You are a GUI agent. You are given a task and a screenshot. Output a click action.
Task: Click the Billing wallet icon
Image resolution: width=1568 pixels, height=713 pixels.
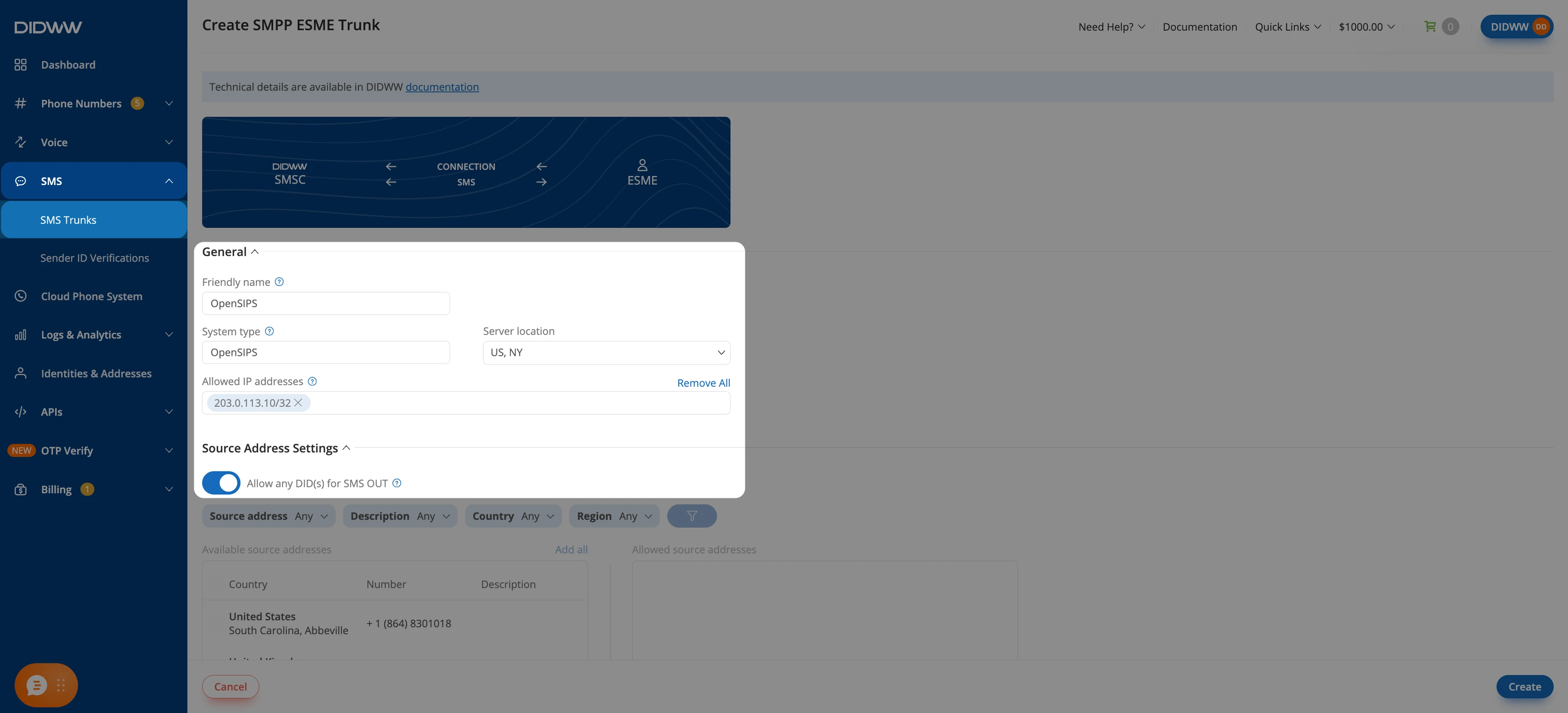(21, 489)
